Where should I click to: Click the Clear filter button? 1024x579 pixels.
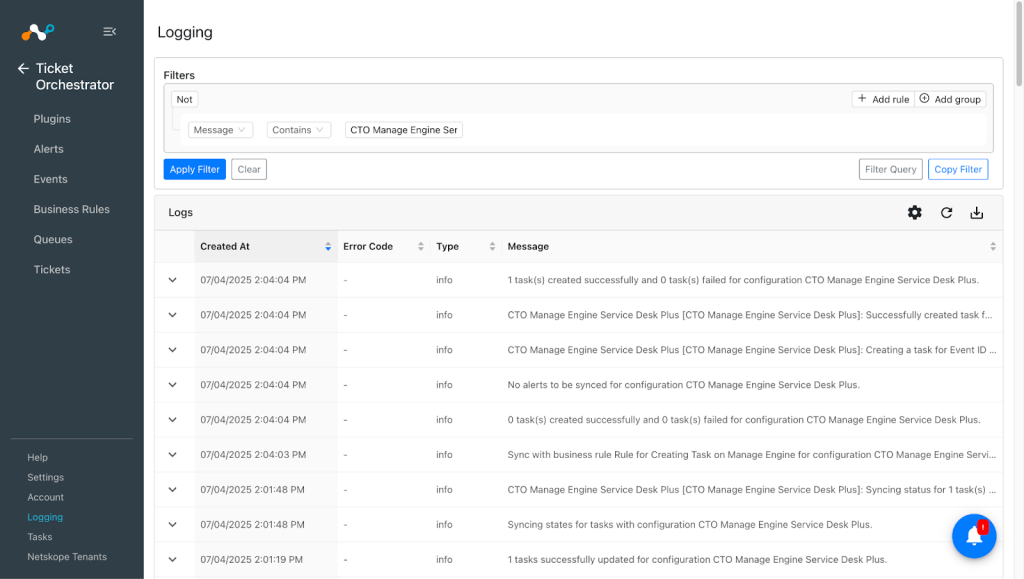pos(249,169)
